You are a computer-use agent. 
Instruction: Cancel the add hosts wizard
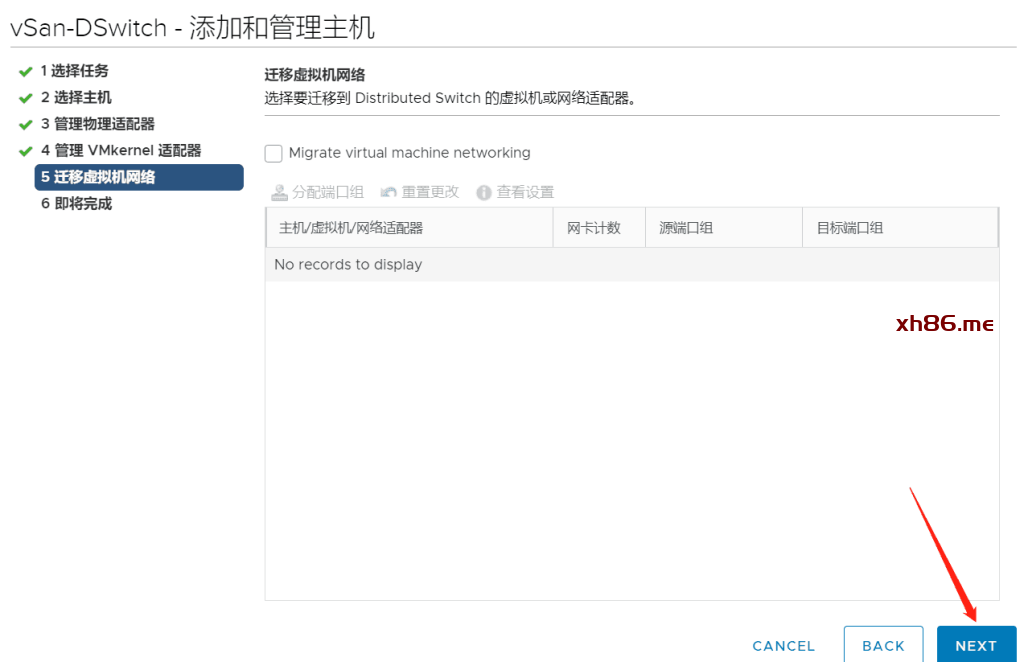click(783, 646)
